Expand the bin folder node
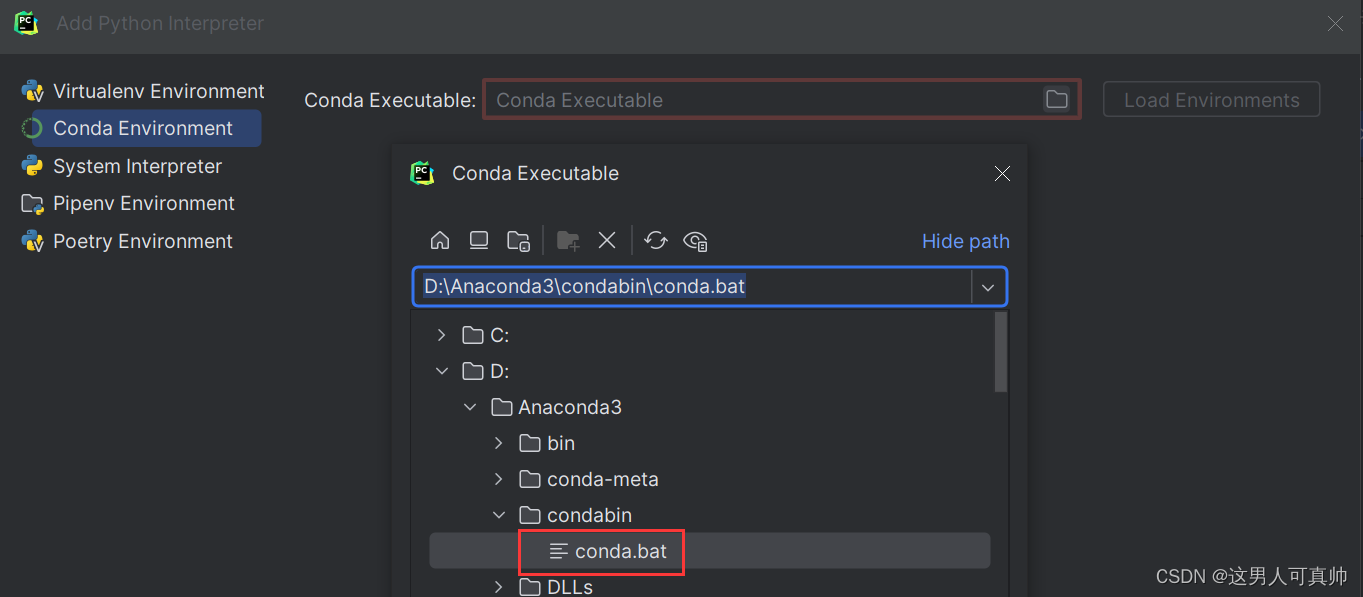The width and height of the screenshot is (1363, 597). pos(498,443)
